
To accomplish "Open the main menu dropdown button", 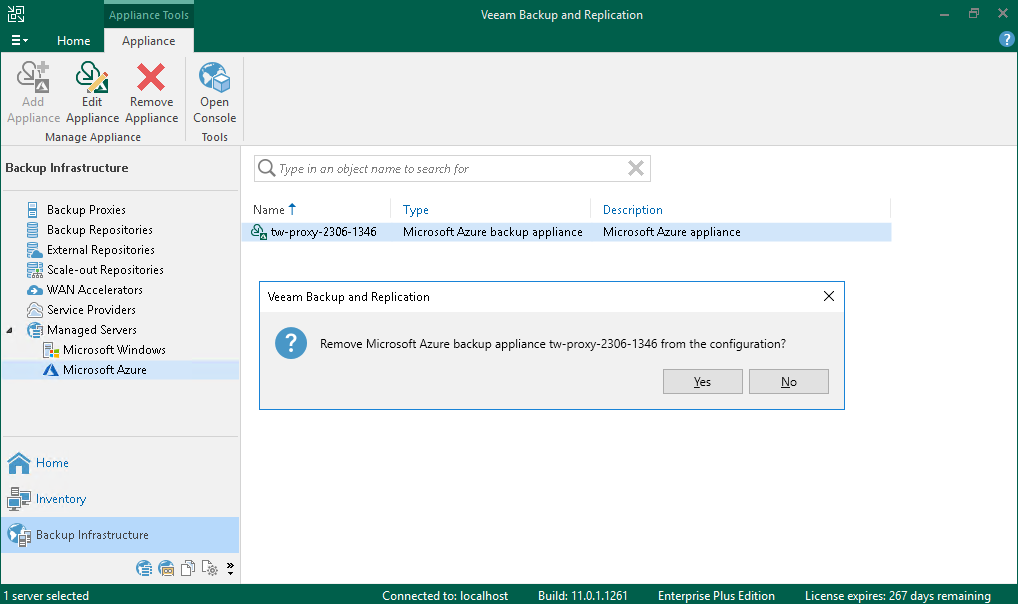I will [19, 40].
